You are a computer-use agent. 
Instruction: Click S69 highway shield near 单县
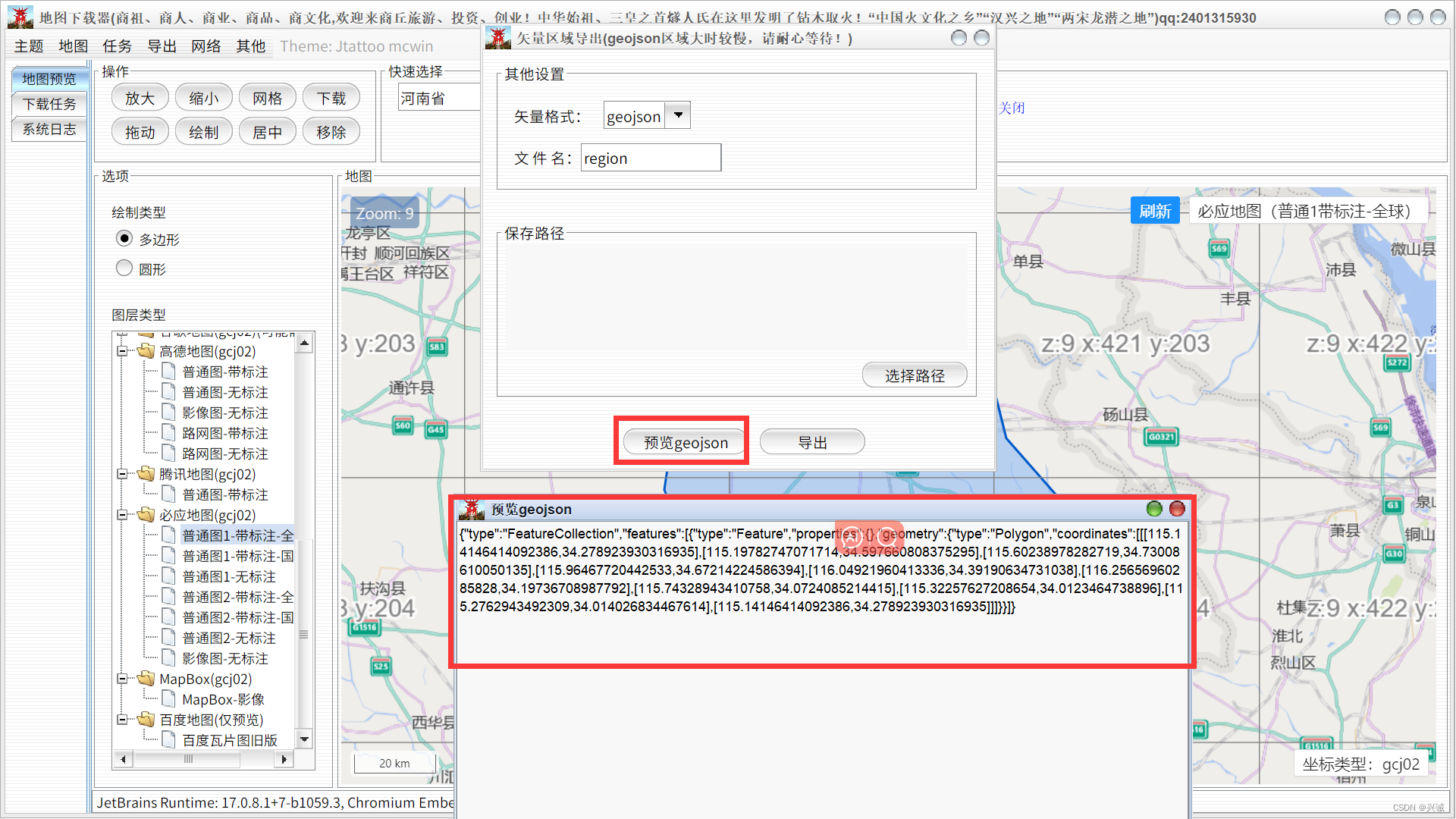(x=1219, y=249)
